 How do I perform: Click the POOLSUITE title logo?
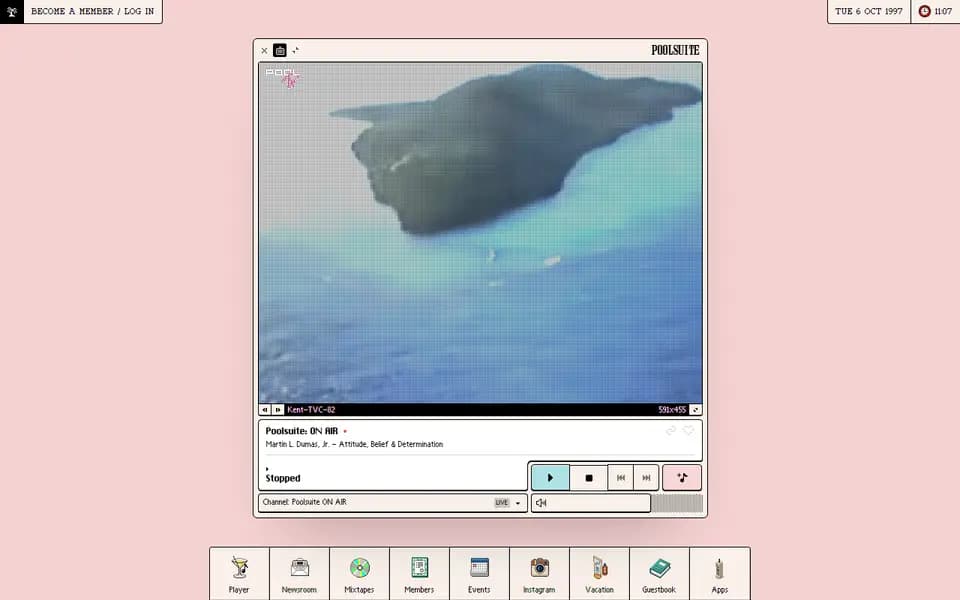point(675,50)
